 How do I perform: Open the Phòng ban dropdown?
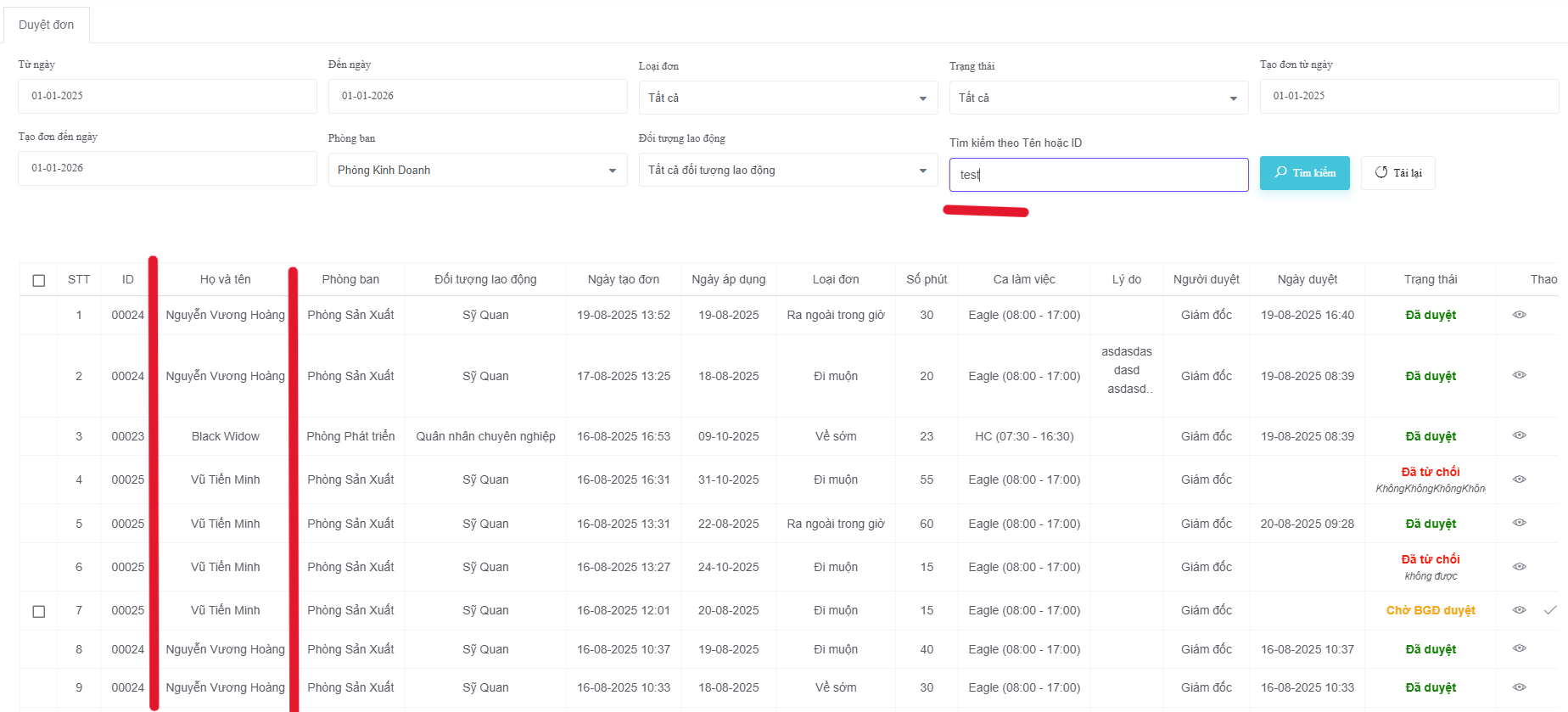click(x=477, y=170)
